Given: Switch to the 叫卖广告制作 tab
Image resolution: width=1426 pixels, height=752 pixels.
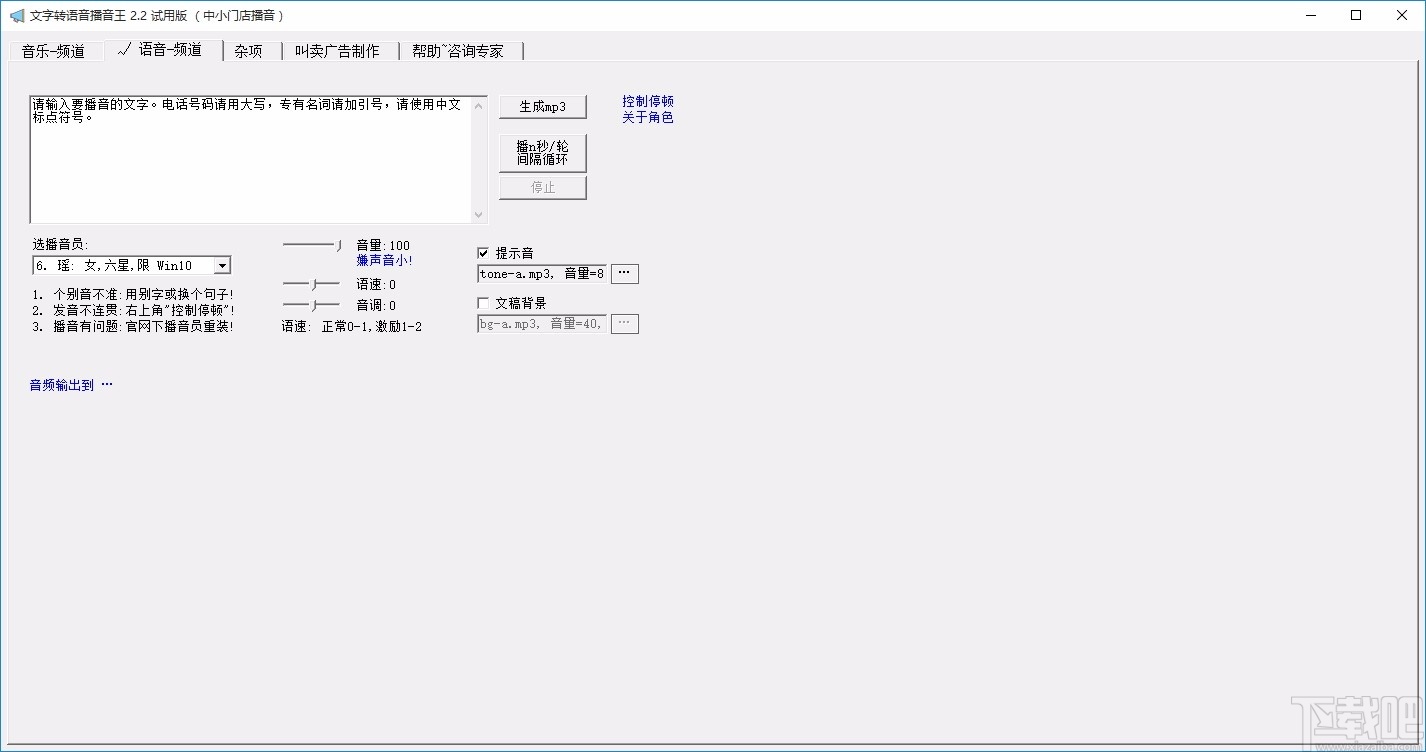Looking at the screenshot, I should 339,50.
